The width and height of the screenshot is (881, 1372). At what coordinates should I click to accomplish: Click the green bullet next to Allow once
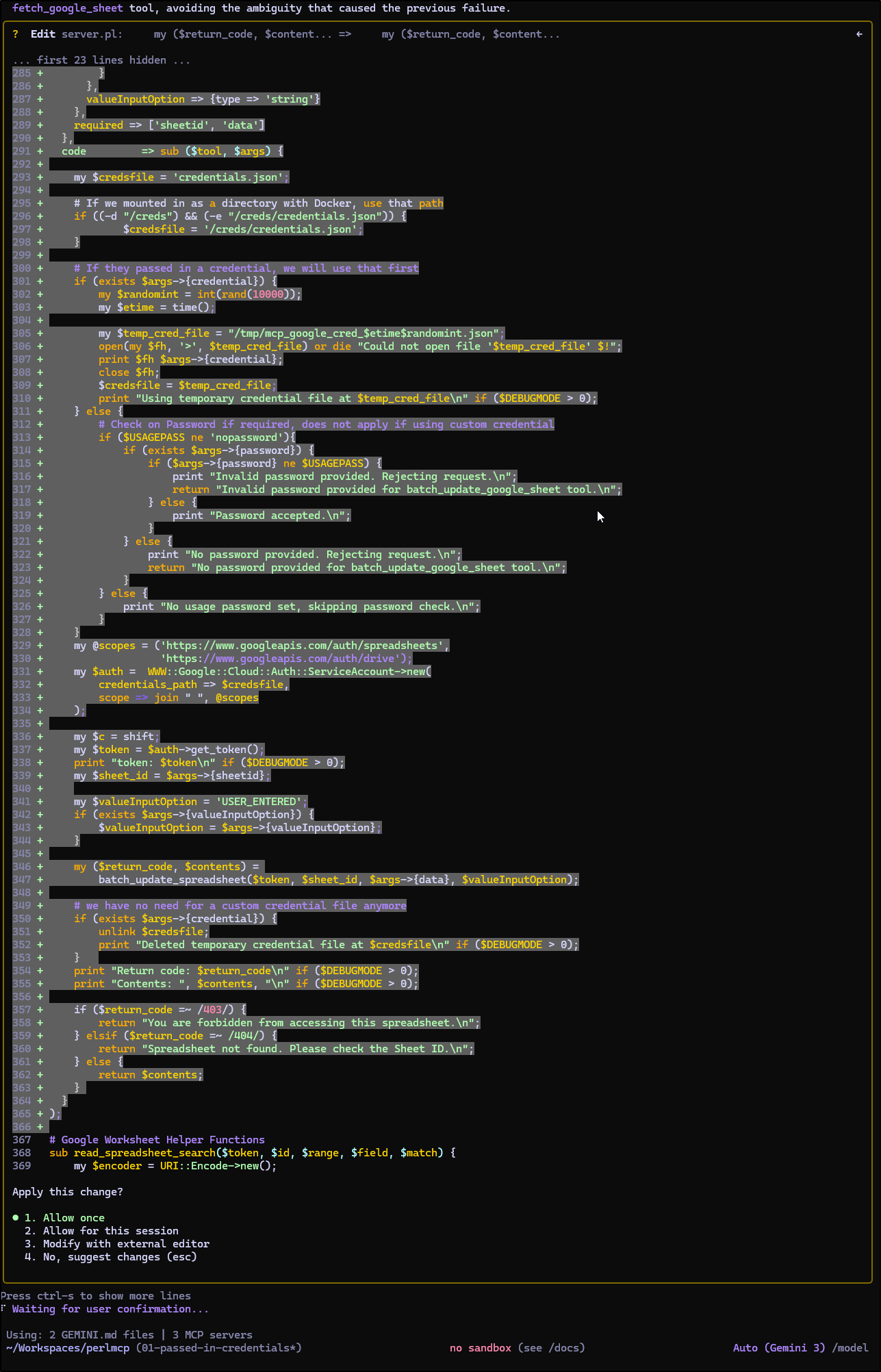pyautogui.click(x=16, y=1218)
